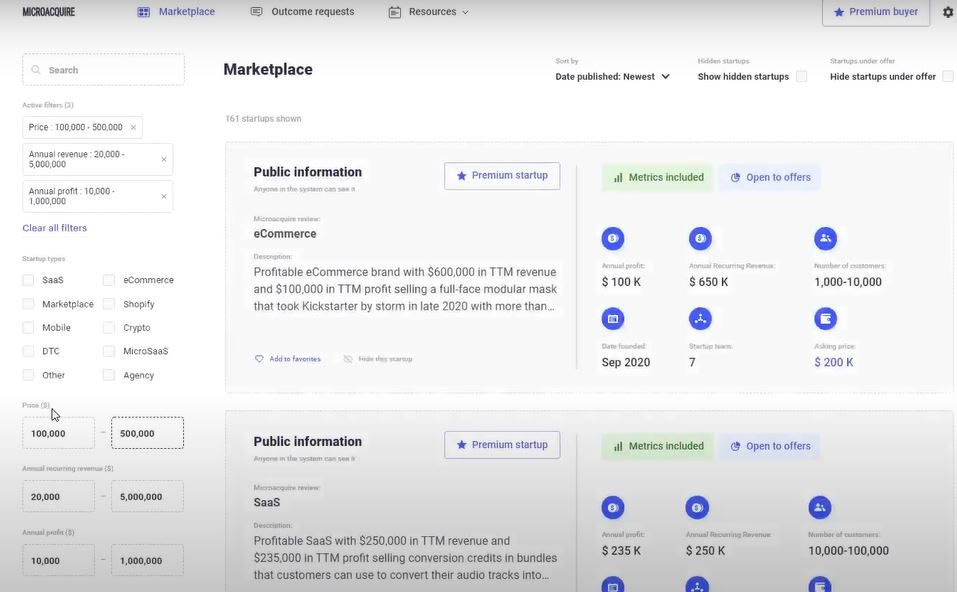Click eCommerce listing's Number of customers icon
Screen dimensions: 957x592
point(825,239)
